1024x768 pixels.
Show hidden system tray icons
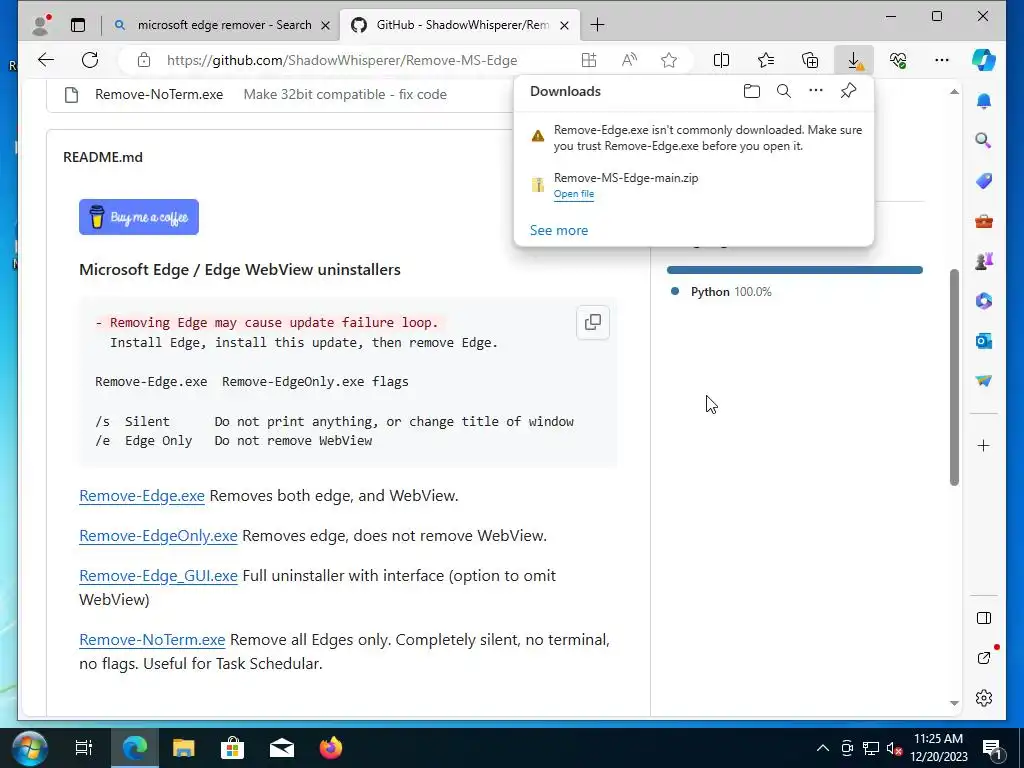click(823, 748)
